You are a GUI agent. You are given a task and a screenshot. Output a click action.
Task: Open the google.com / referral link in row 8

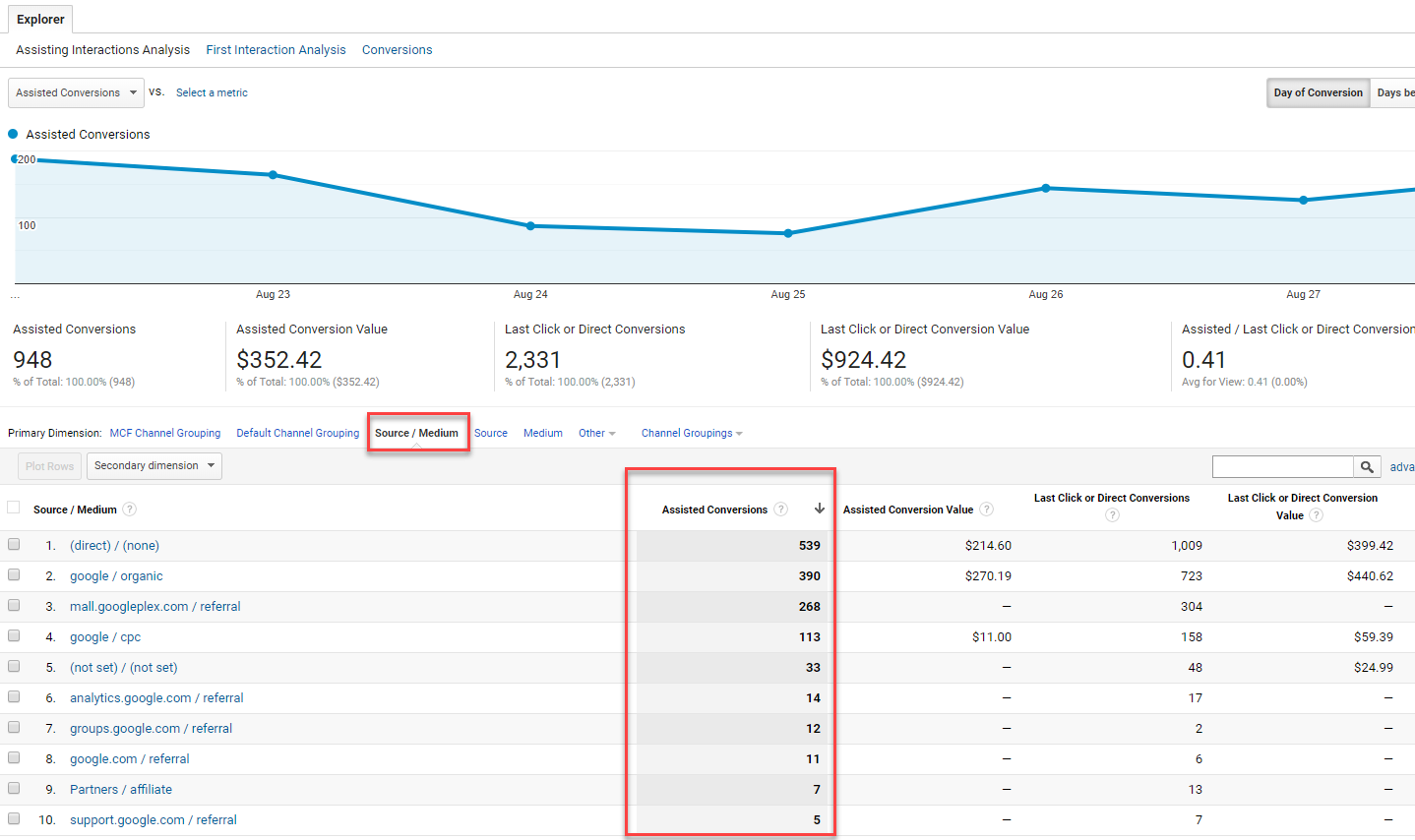pyautogui.click(x=130, y=758)
